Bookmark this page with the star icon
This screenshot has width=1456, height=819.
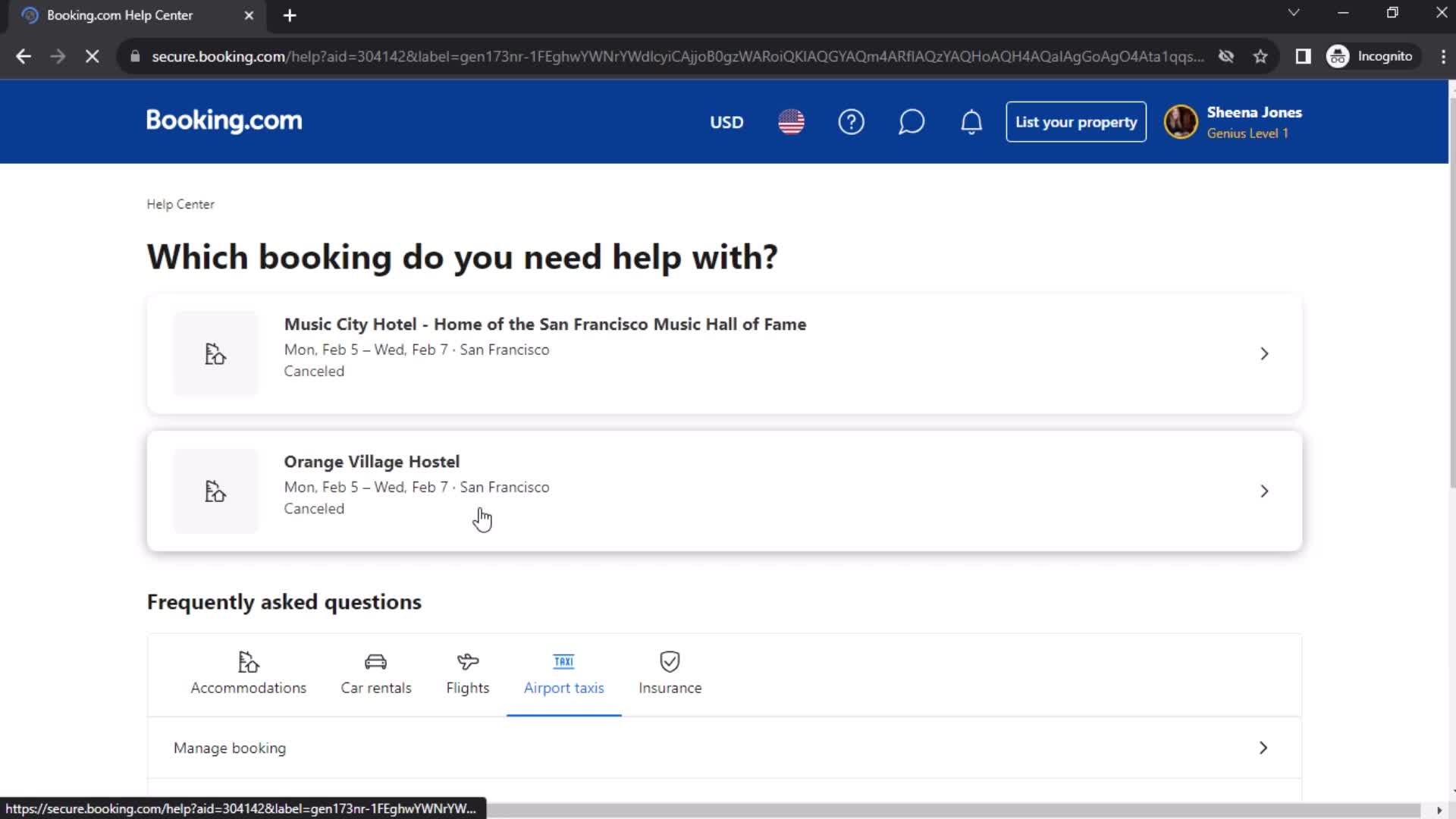pyautogui.click(x=1260, y=56)
